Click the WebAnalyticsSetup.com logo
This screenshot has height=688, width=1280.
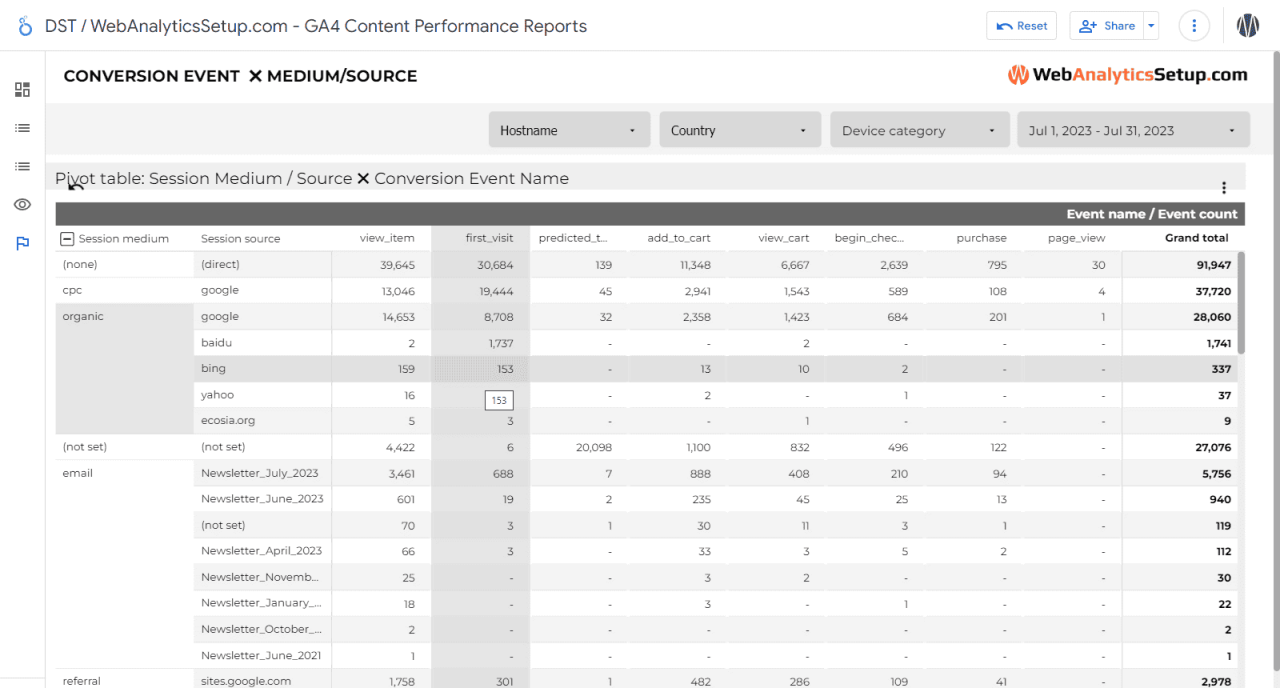click(x=1128, y=74)
